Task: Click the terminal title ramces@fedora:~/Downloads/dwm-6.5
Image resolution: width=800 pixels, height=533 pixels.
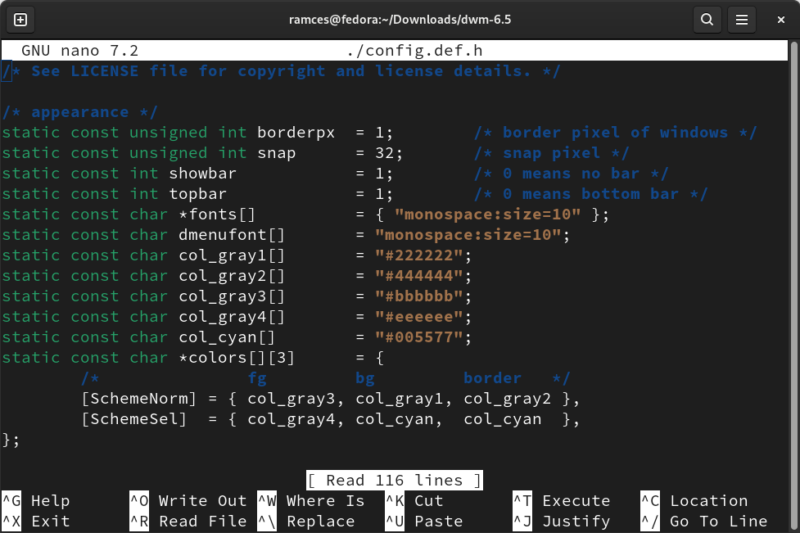Action: 400,20
